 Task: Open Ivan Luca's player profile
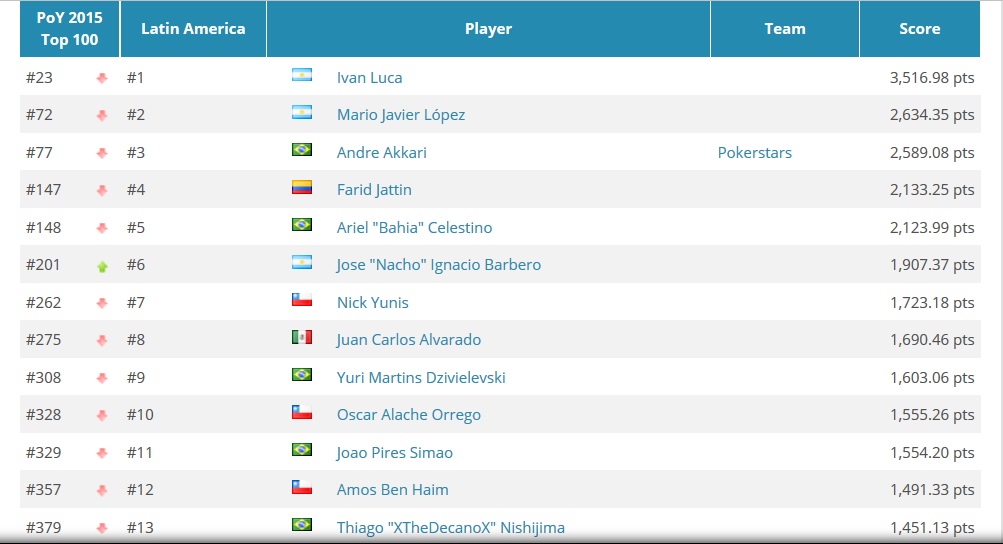tap(370, 77)
